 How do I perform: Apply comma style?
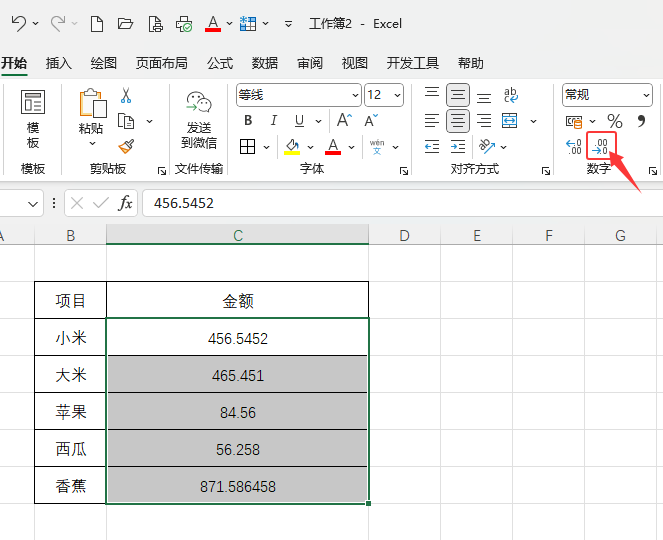tap(641, 121)
